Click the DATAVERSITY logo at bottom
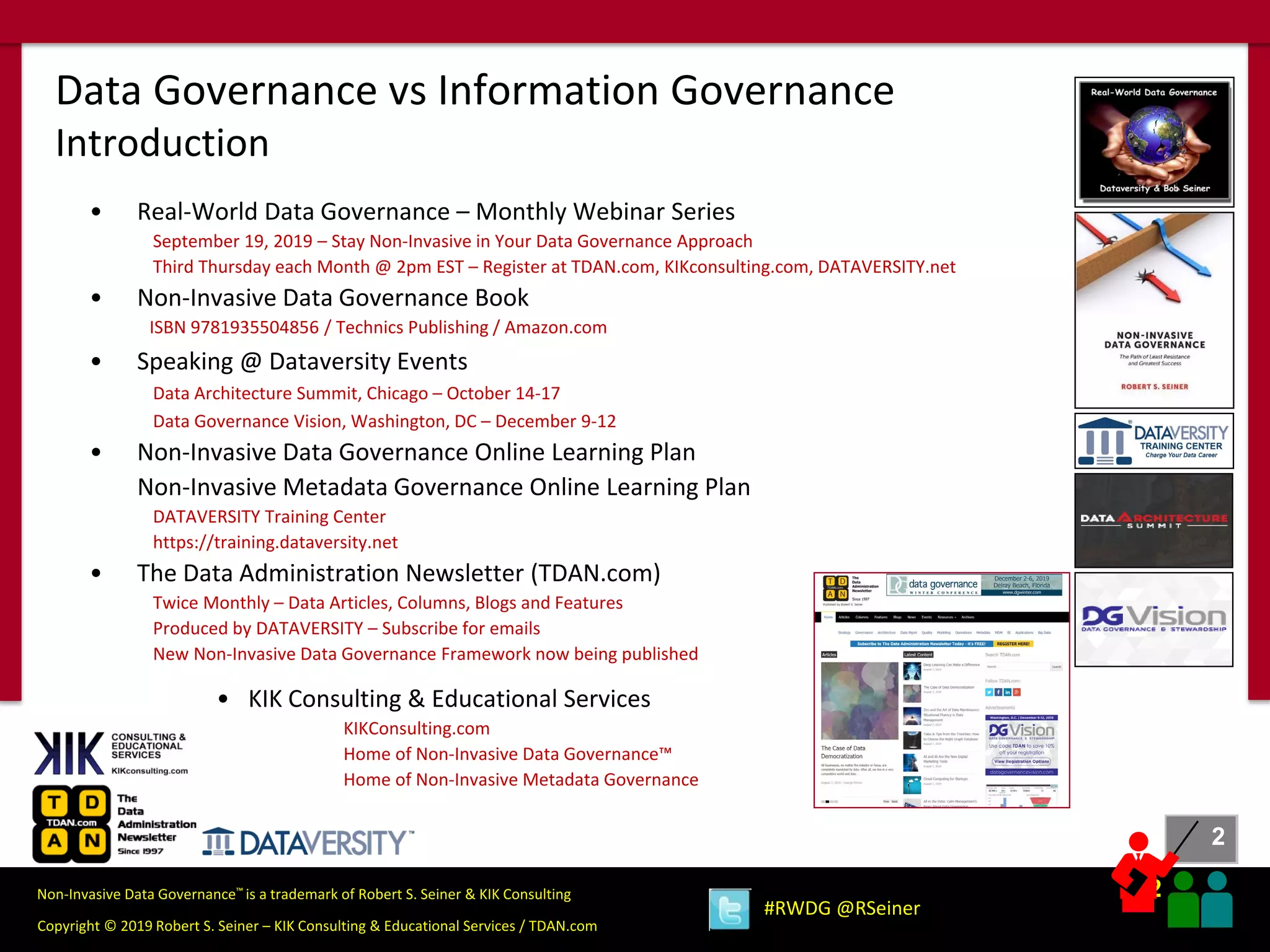Image resolution: width=1270 pixels, height=952 pixels. click(308, 843)
